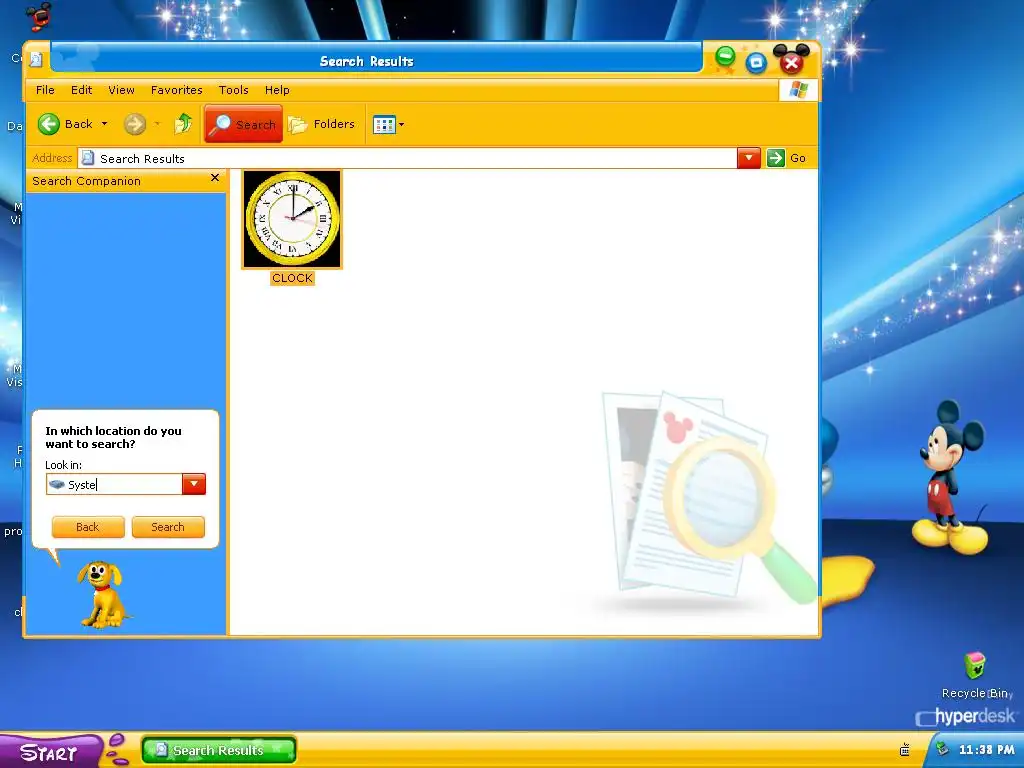The image size is (1024, 768).
Task: Click the search dog character
Action: (101, 594)
